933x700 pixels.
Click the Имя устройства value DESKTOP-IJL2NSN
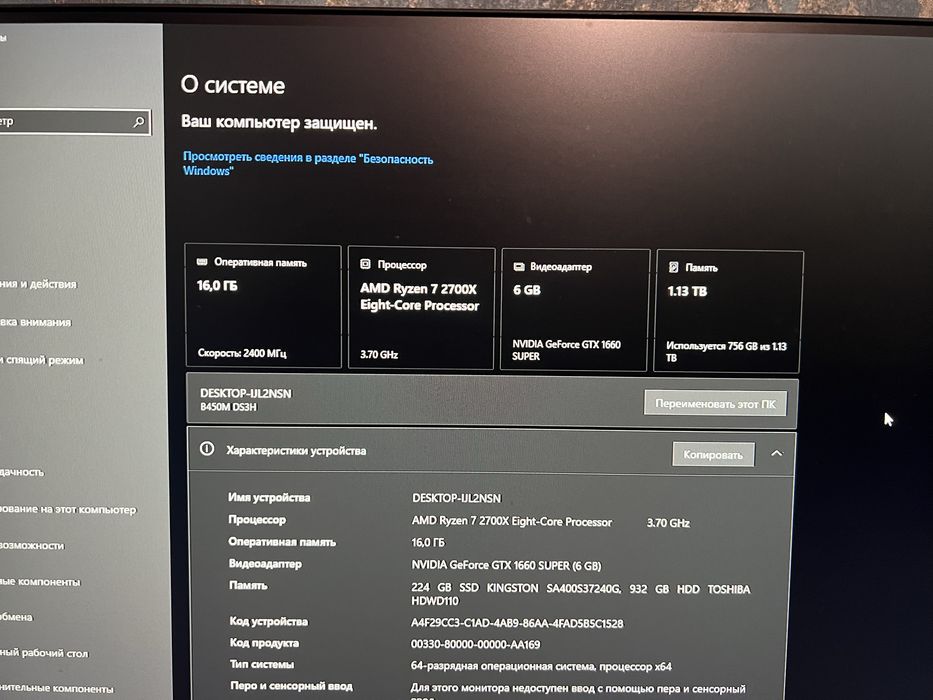coord(457,498)
